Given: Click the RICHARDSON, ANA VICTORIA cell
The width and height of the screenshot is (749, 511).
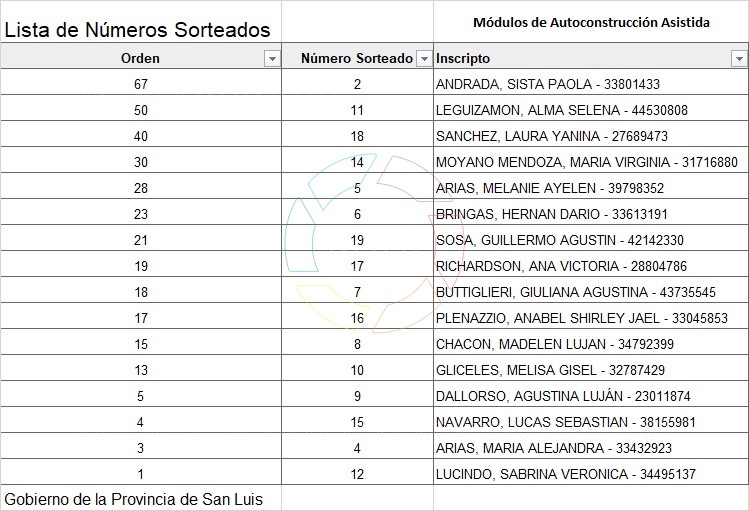Looking at the screenshot, I should point(561,266).
